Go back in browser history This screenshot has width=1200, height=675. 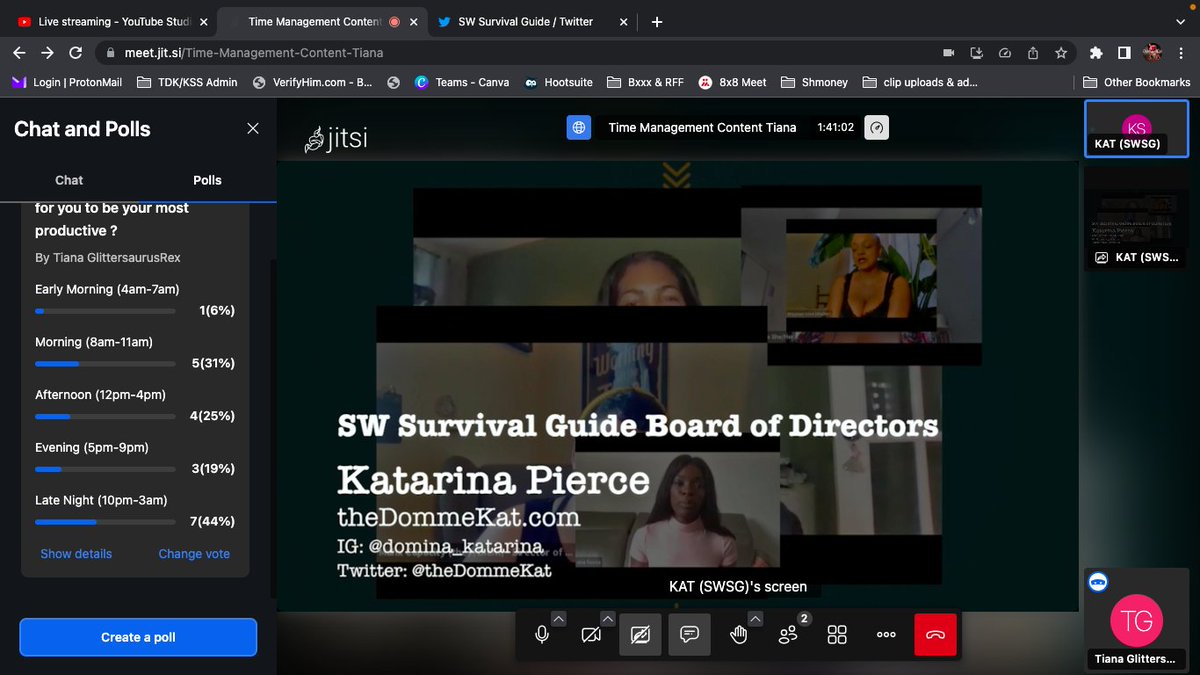click(x=21, y=53)
